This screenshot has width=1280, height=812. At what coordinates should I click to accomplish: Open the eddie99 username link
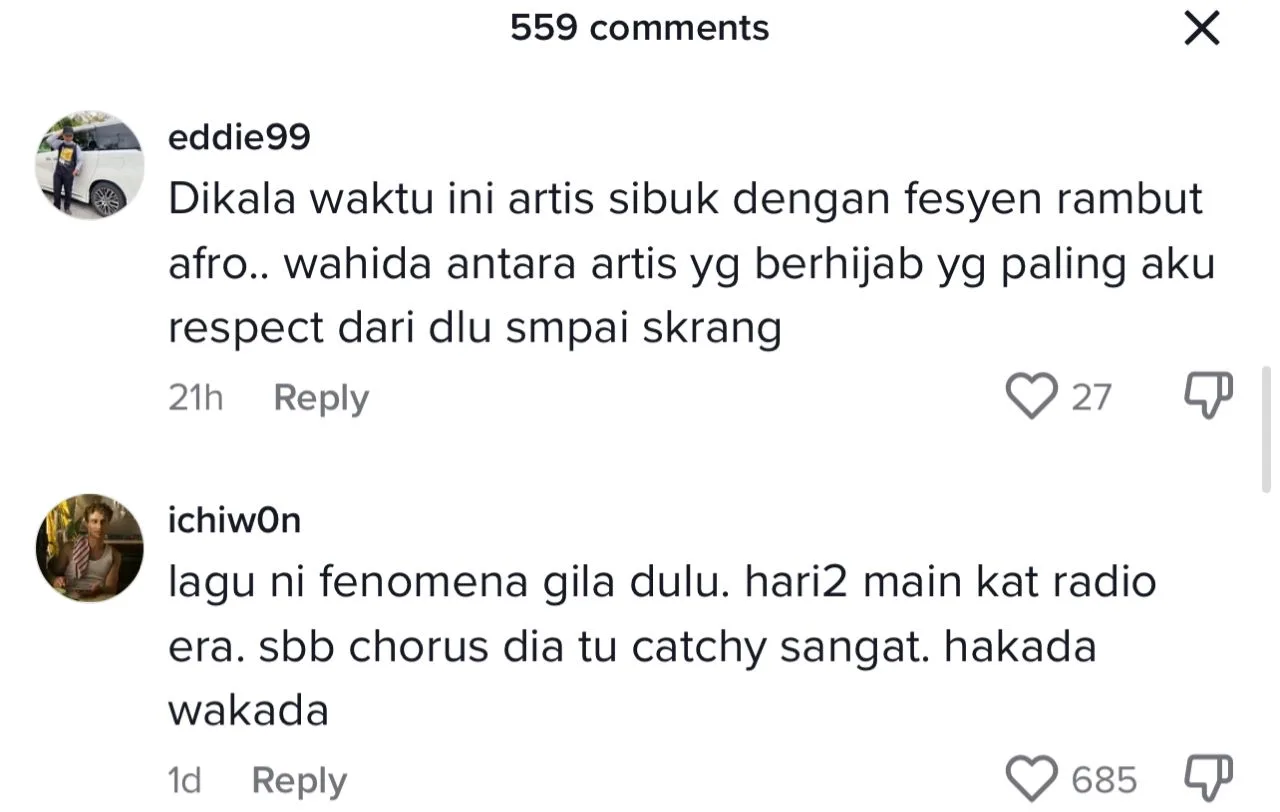(239, 138)
